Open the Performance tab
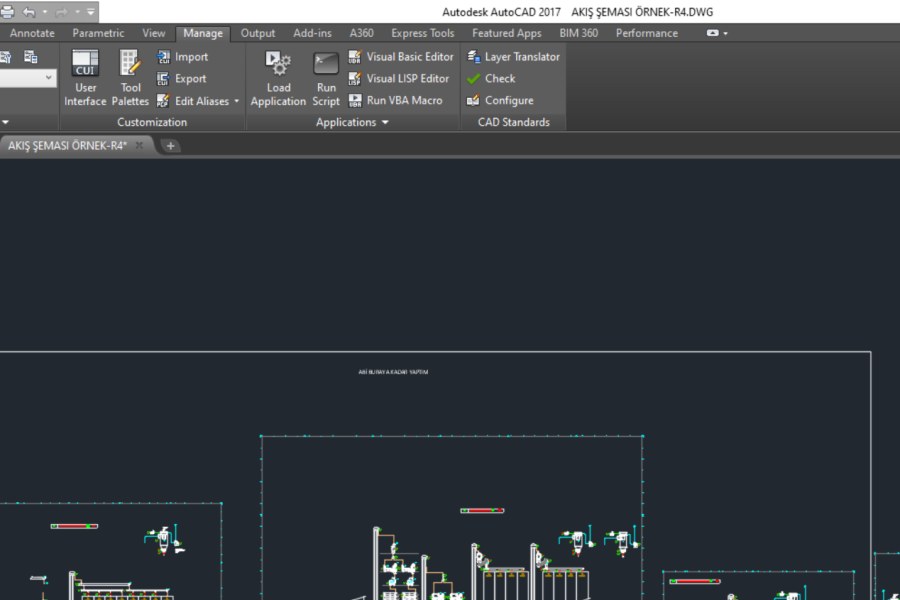Image resolution: width=900 pixels, height=600 pixels. pyautogui.click(x=646, y=33)
